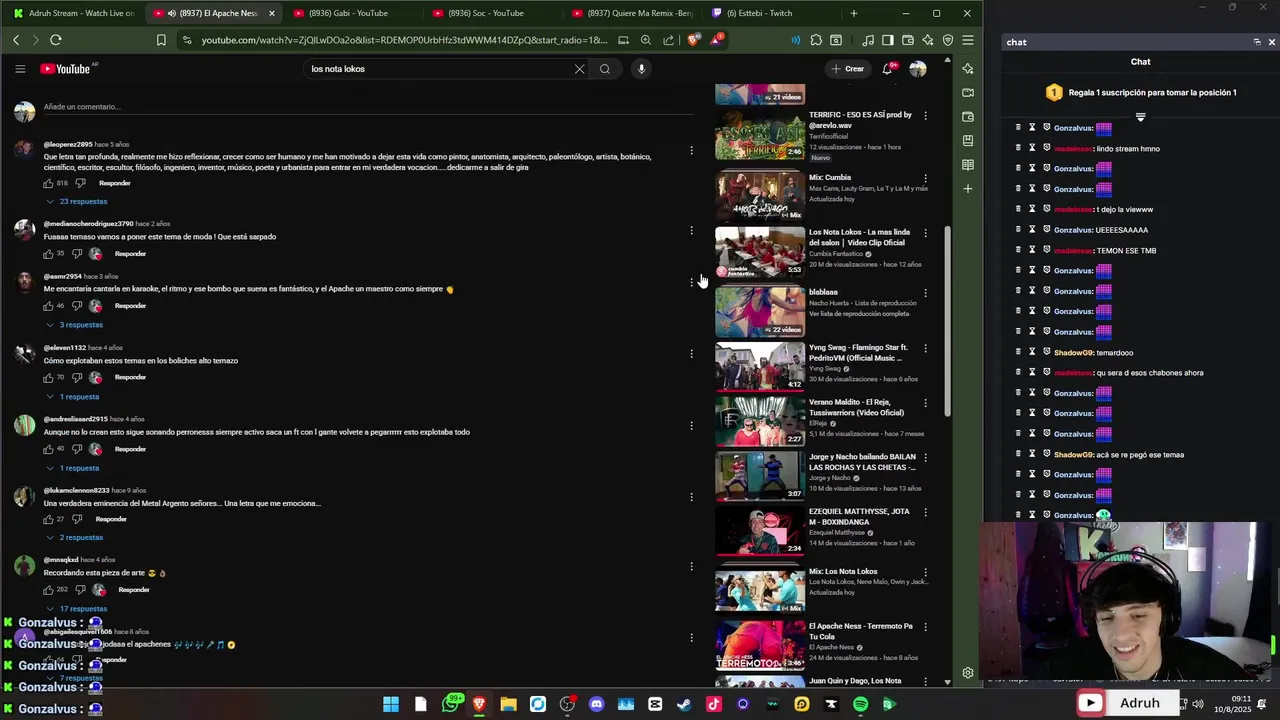Expand '23 respuestas' replies

77,202
